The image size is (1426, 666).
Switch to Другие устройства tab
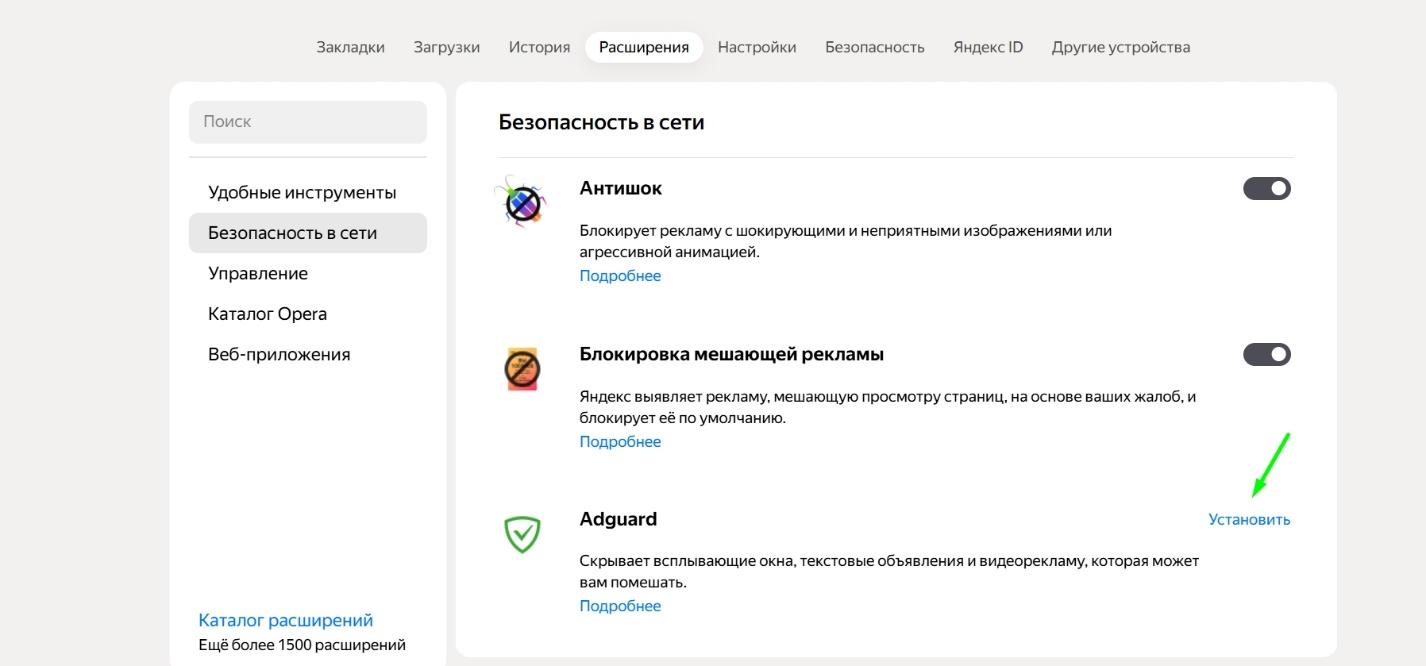(x=1121, y=47)
